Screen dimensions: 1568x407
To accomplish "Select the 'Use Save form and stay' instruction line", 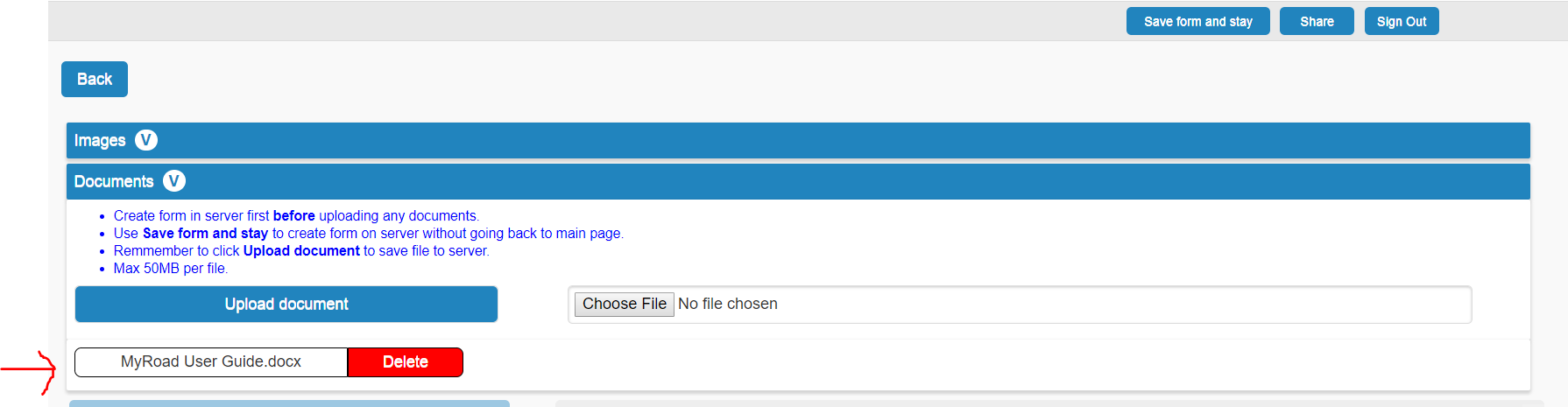I will click(368, 233).
